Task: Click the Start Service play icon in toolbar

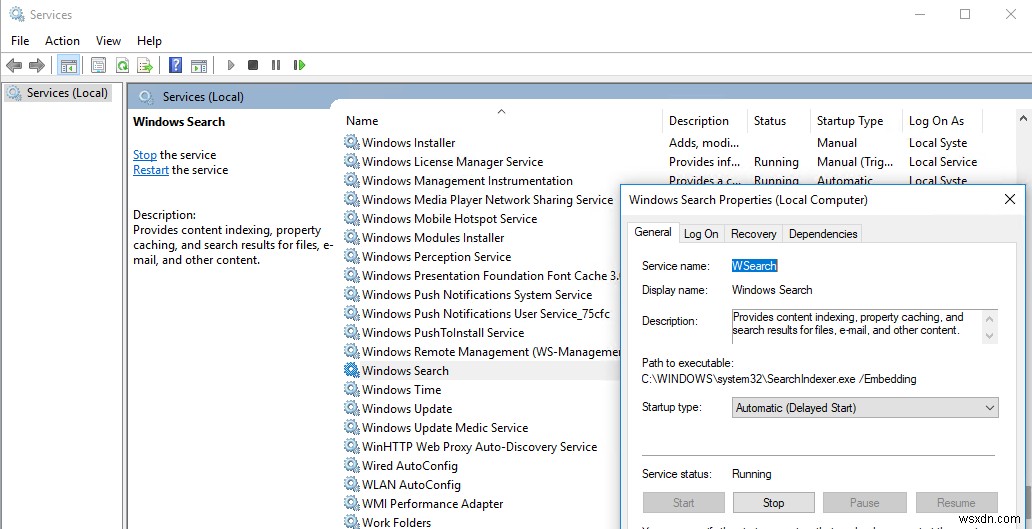Action: pos(230,65)
